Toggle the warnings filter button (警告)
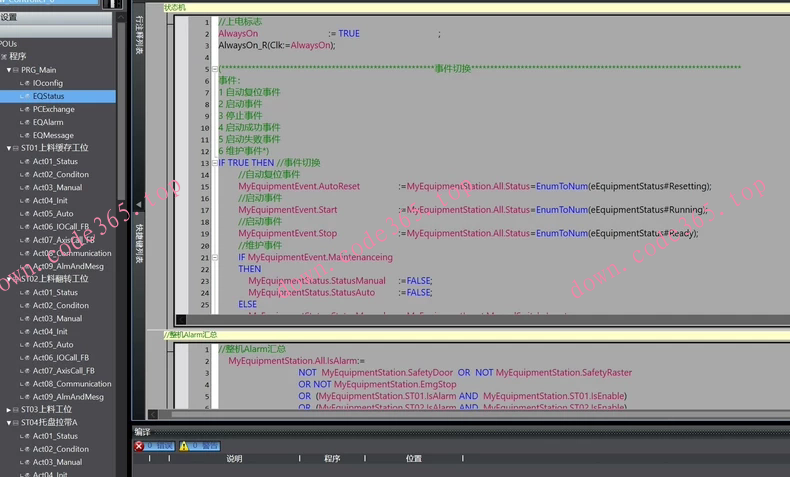The image size is (790, 477). click(204, 446)
